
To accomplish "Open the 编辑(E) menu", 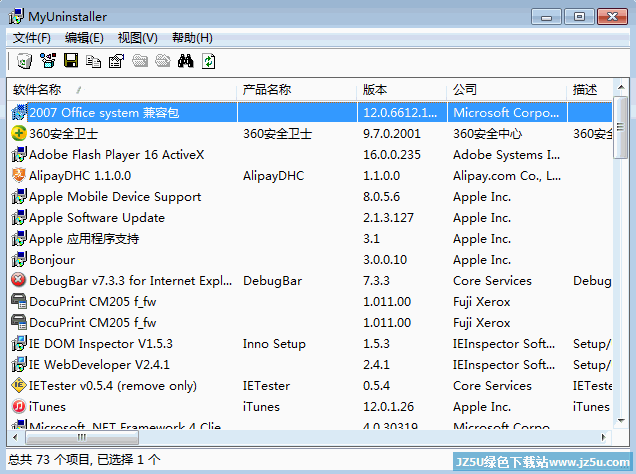I will coord(84,38).
